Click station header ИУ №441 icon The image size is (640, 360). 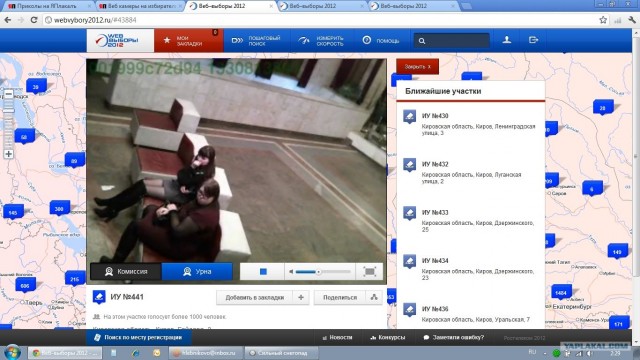click(99, 297)
